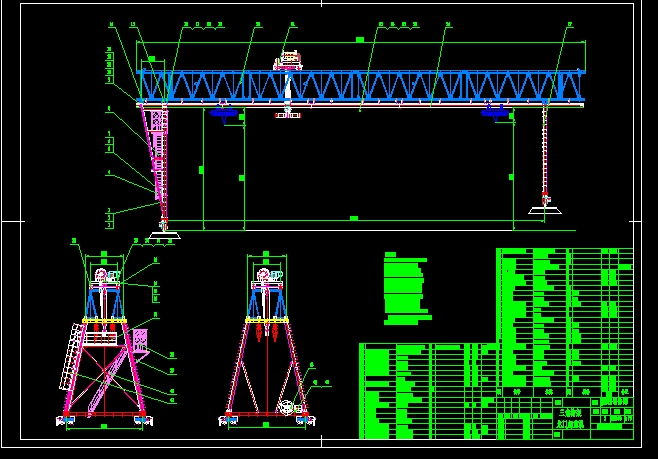The height and width of the screenshot is (459, 658).
Task: Select the top width dimension of the middle side view
Action: 266,253
